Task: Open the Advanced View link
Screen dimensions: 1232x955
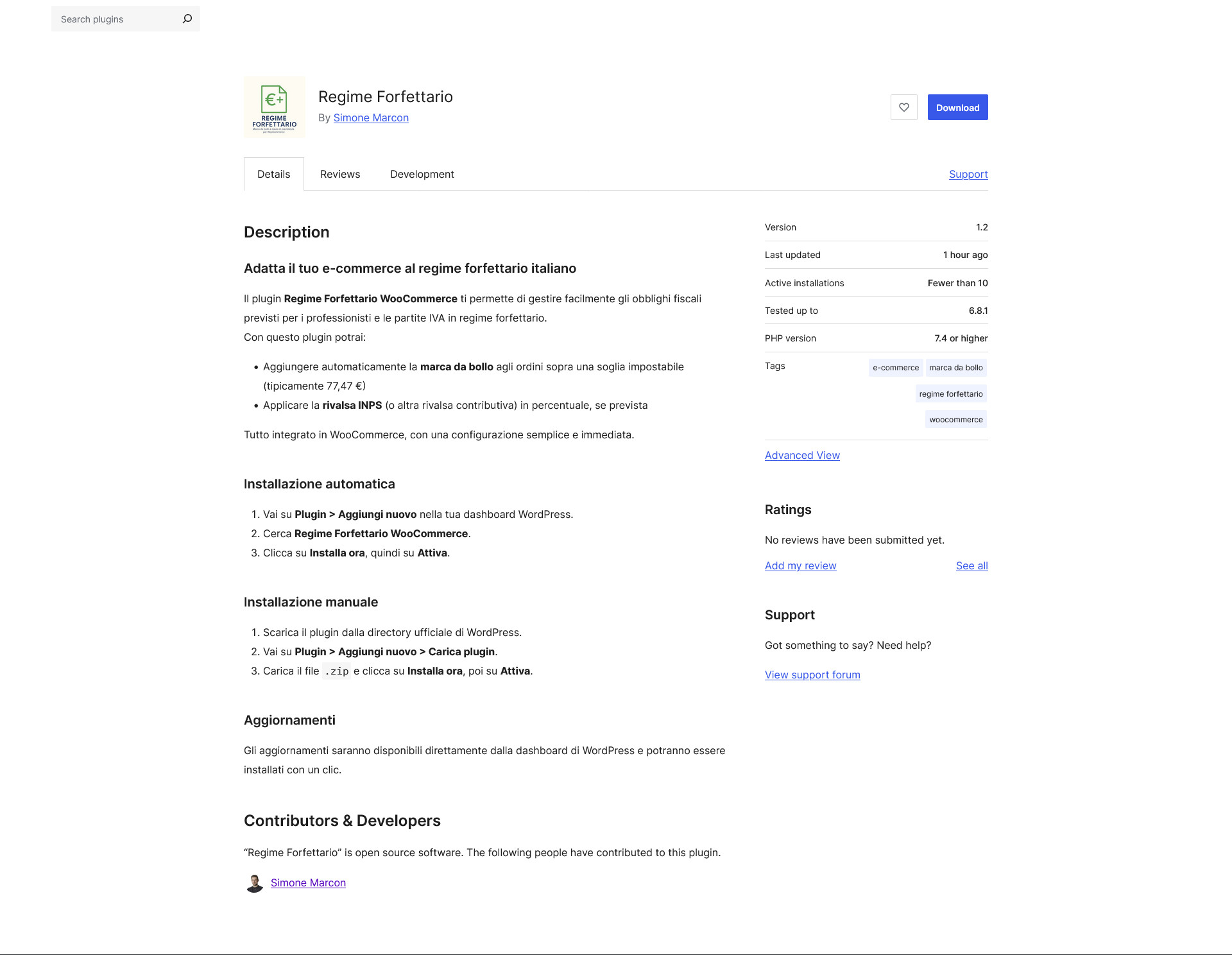Action: (802, 455)
